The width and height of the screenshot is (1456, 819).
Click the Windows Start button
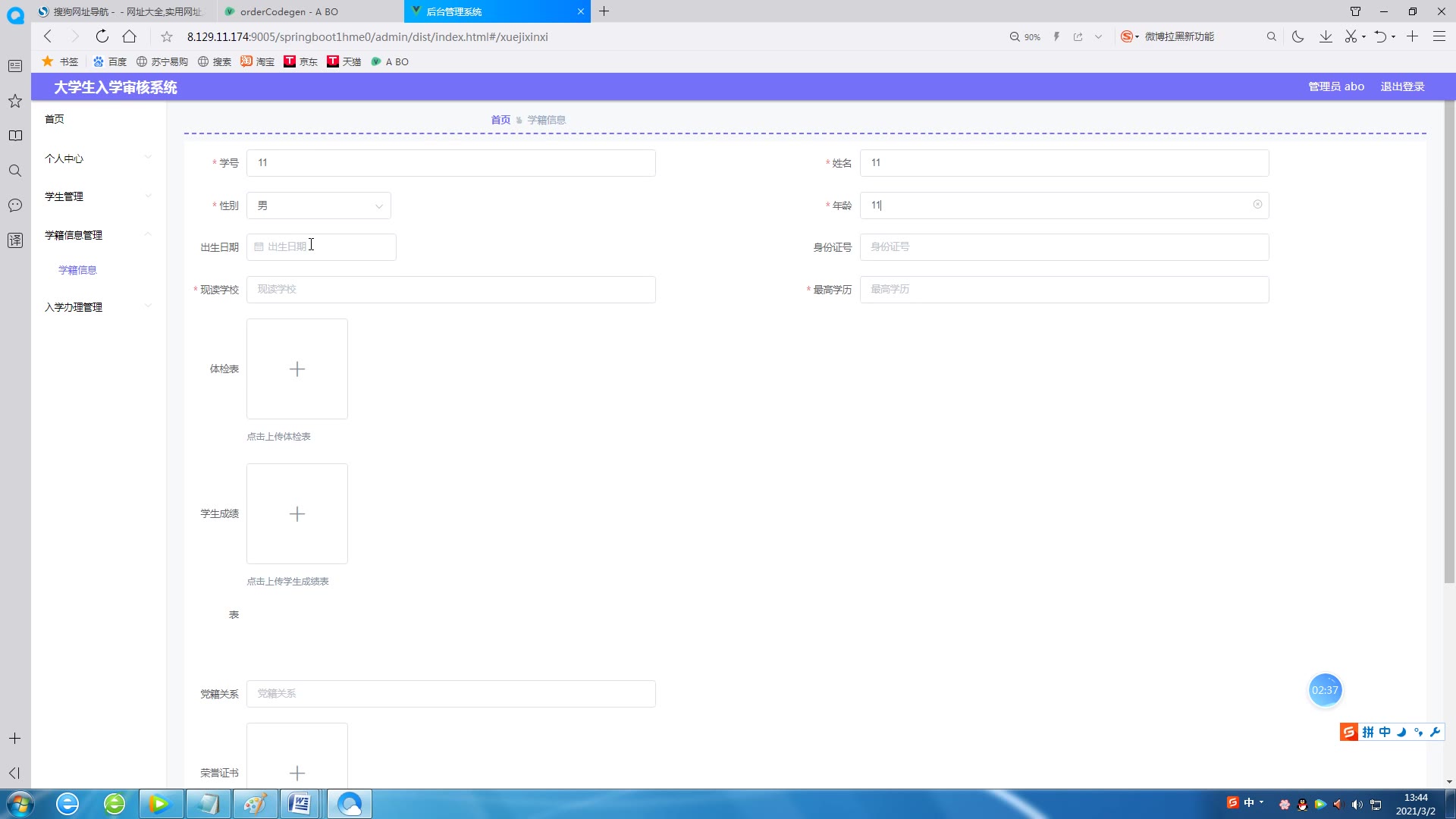[x=20, y=804]
